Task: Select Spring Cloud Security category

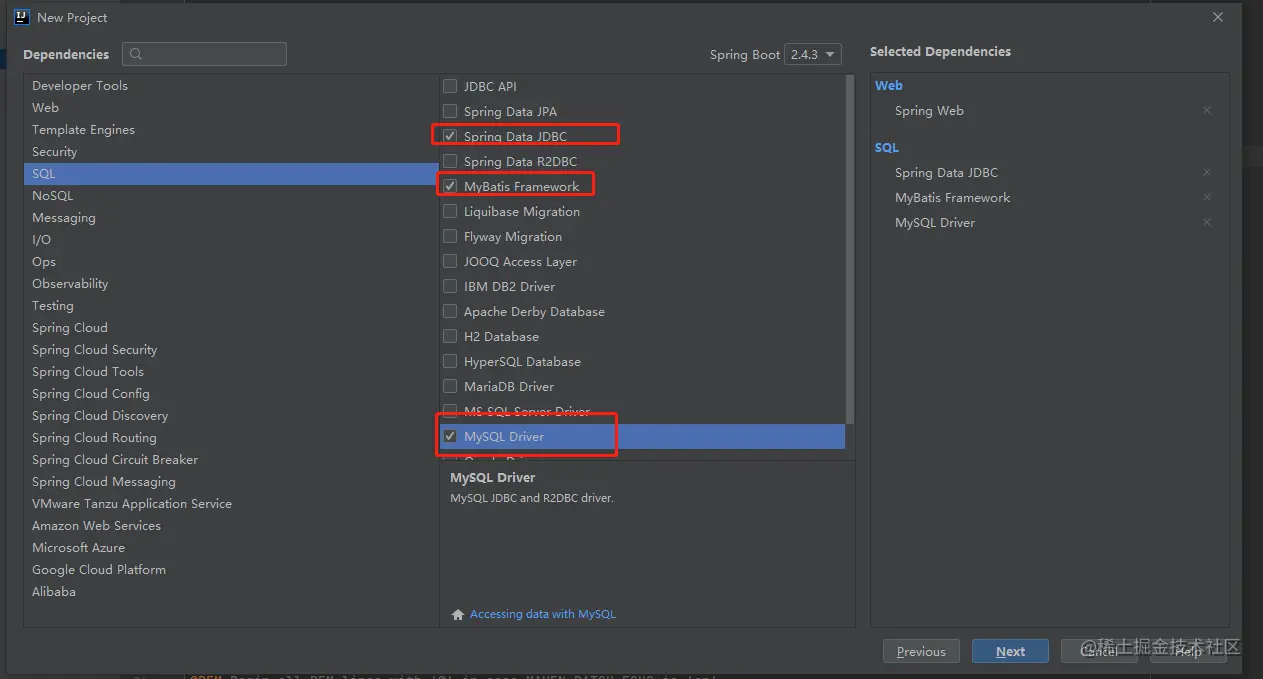Action: pyautogui.click(x=231, y=350)
